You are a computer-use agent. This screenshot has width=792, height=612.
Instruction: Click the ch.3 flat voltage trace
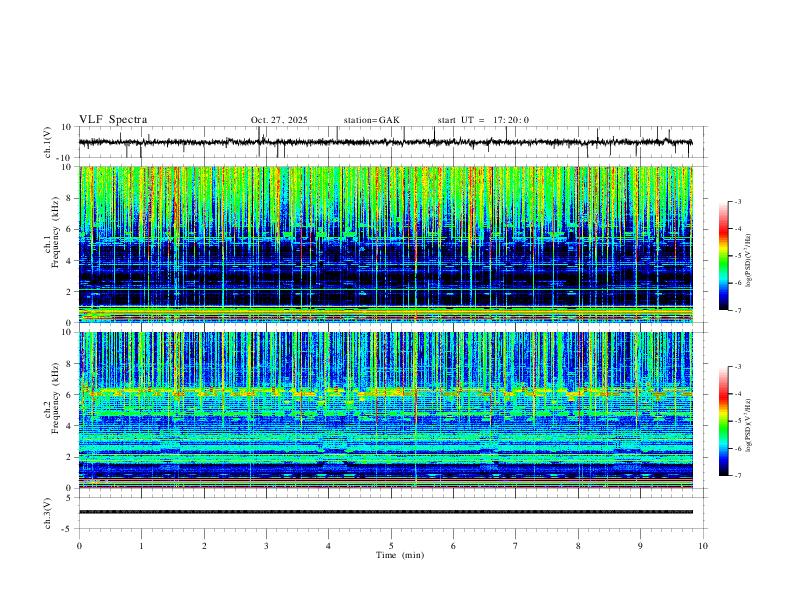tap(385, 512)
